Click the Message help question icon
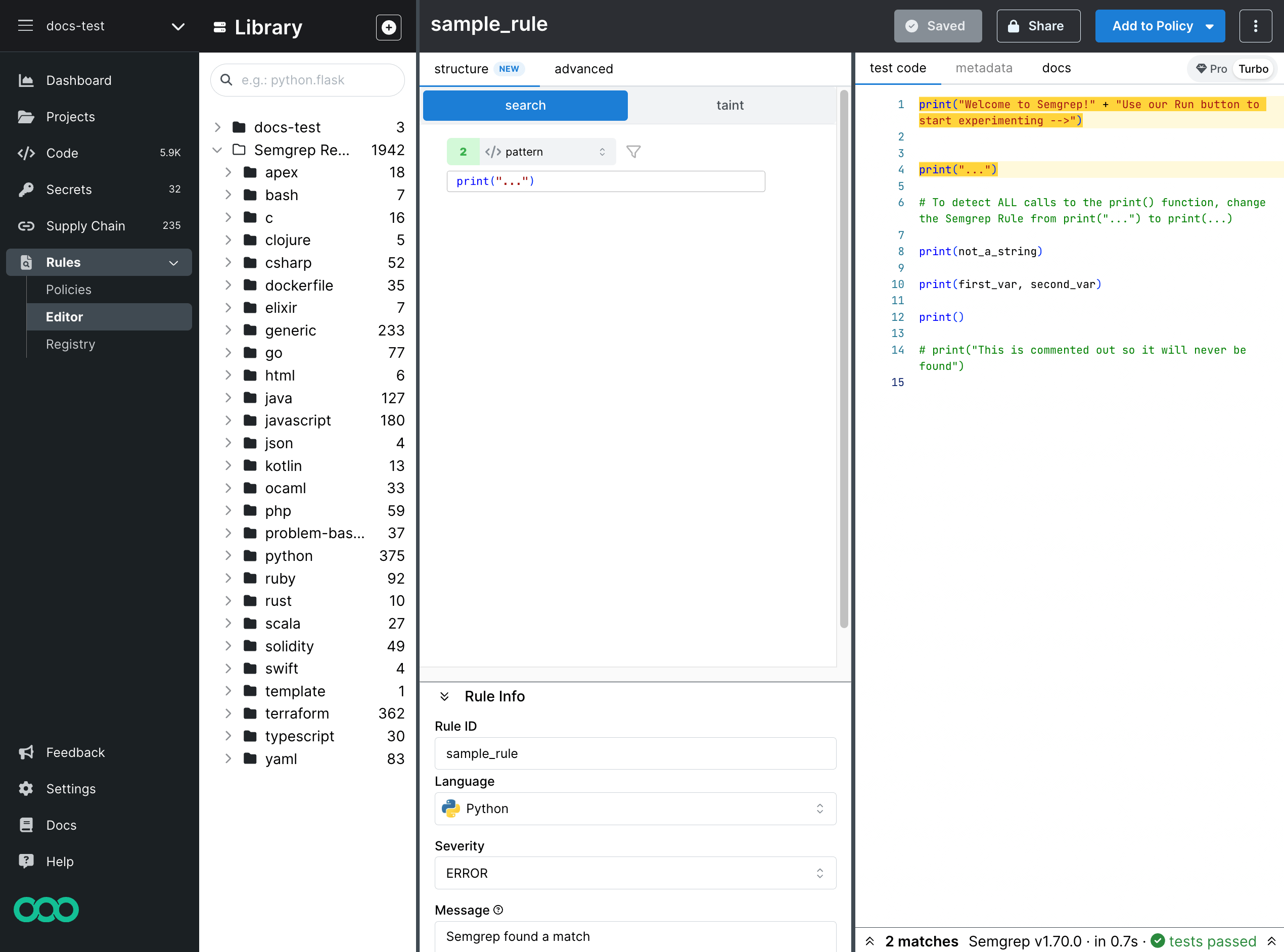This screenshot has width=1284, height=952. coord(499,910)
